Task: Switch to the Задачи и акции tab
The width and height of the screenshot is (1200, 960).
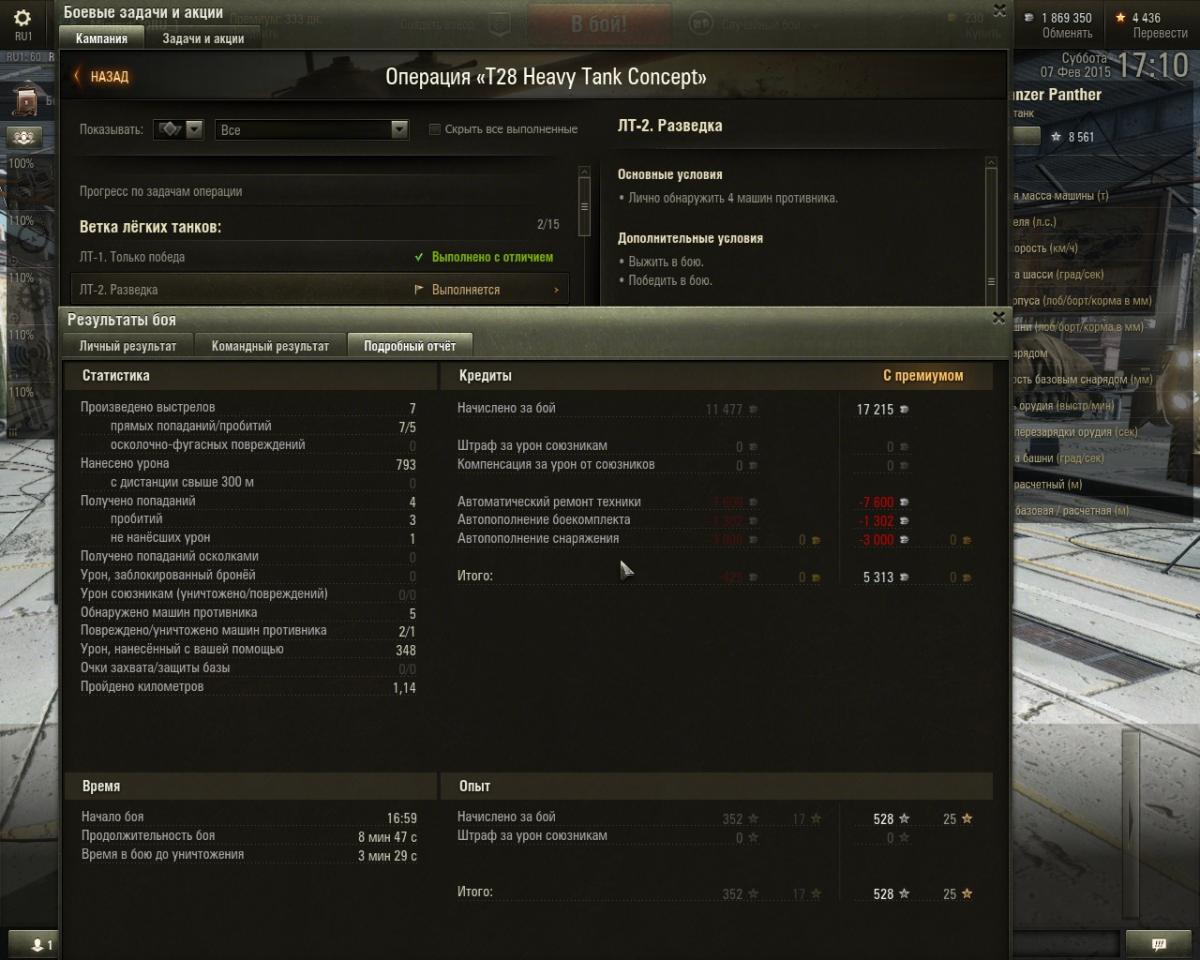Action: point(203,38)
